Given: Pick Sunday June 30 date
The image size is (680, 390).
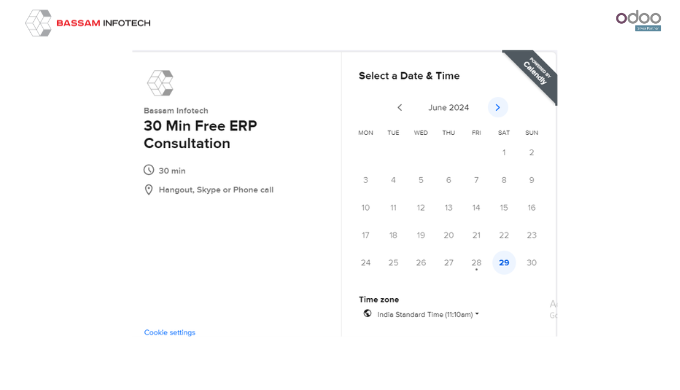Looking at the screenshot, I should 531,262.
